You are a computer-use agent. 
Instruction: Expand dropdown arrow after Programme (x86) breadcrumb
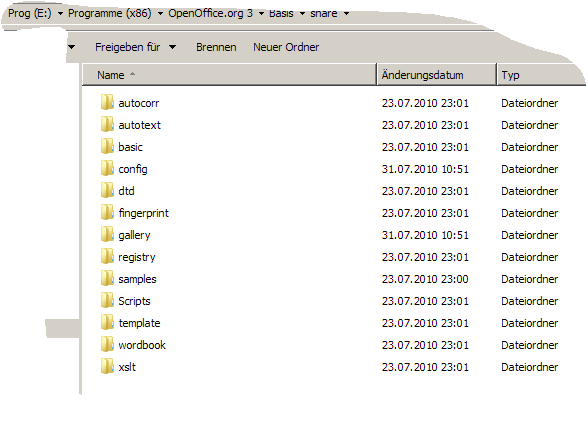pyautogui.click(x=160, y=14)
